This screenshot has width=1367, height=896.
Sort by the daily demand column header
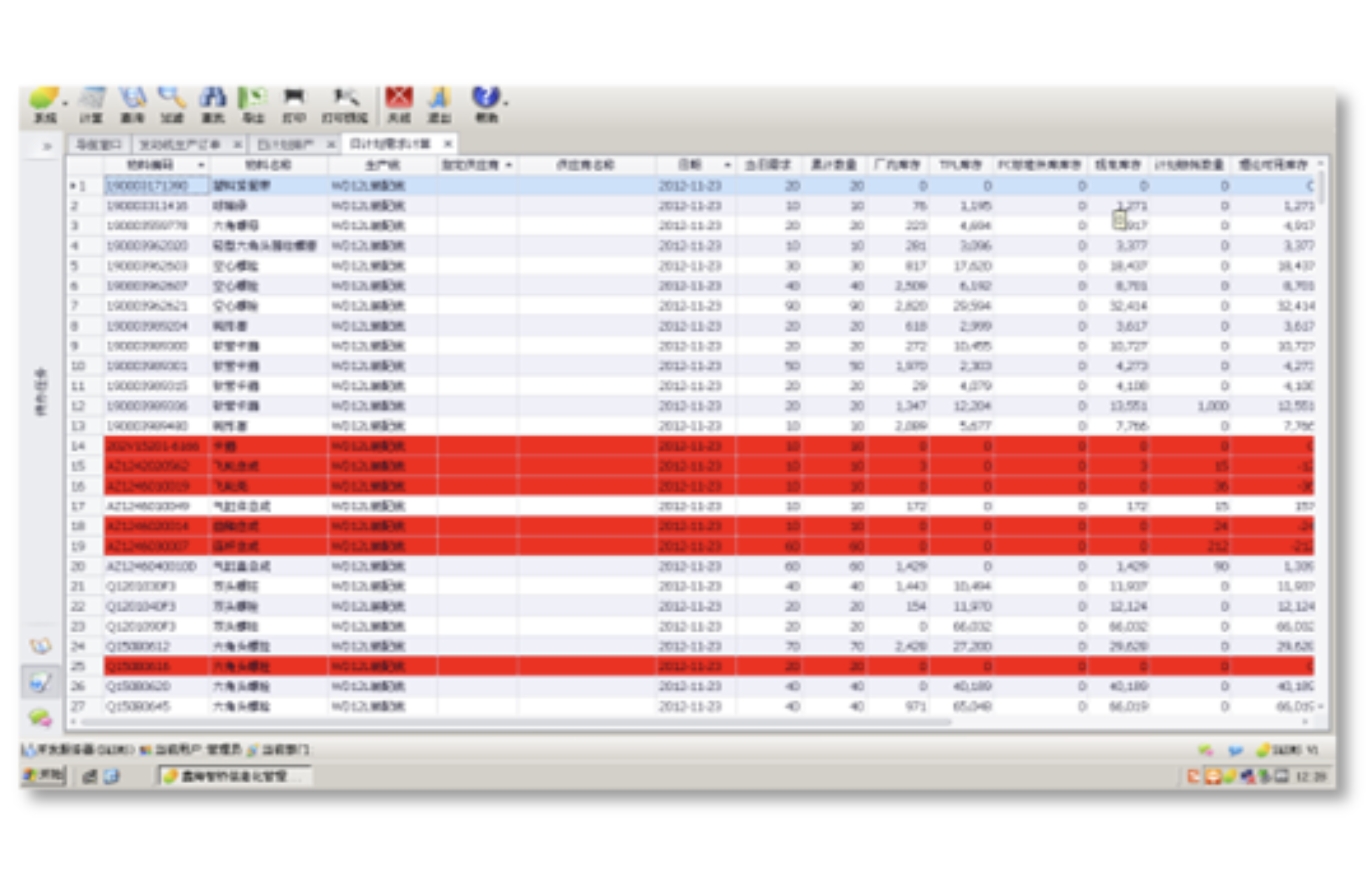click(768, 165)
